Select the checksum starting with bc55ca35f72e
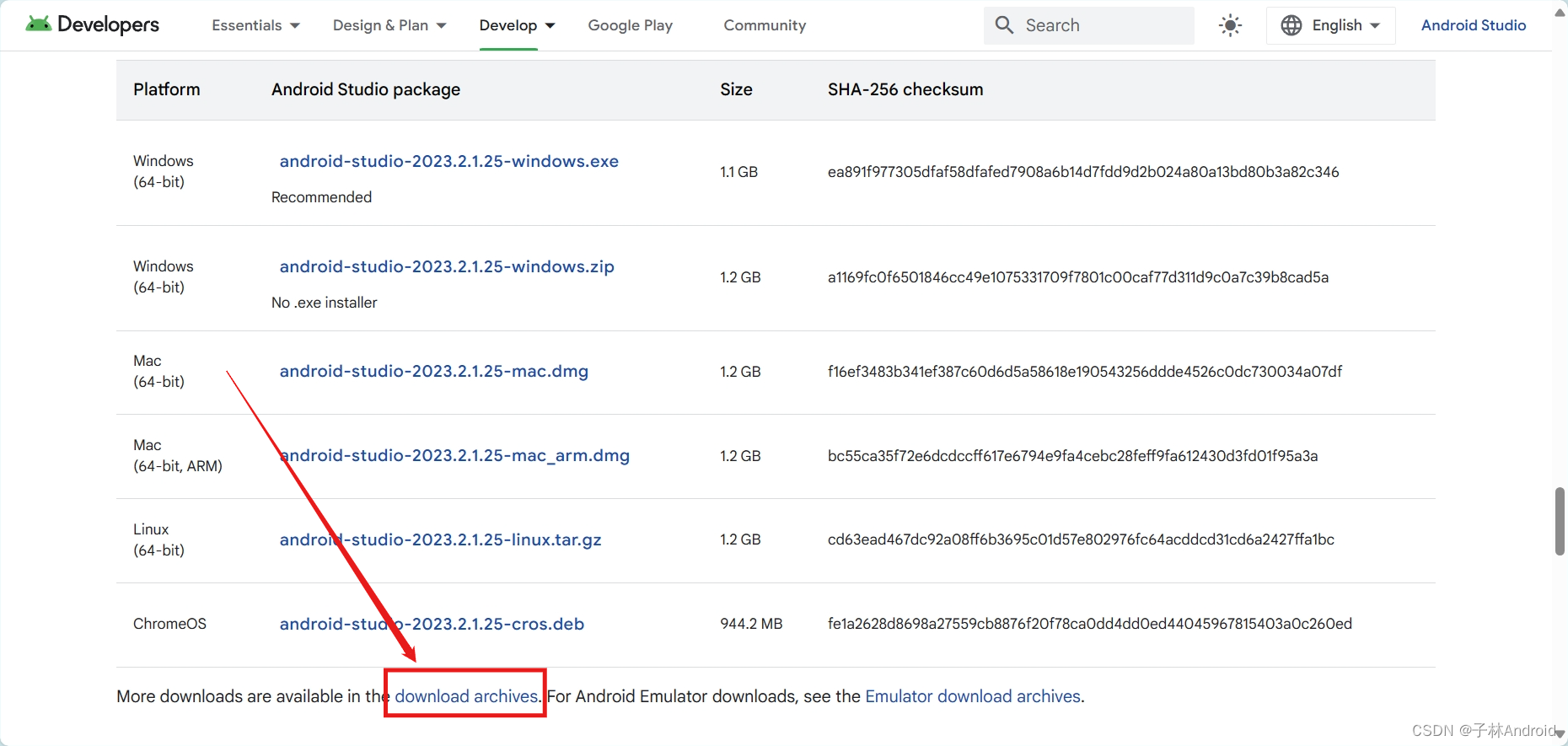Screen dimensions: 1568x746 pyautogui.click(x=1073, y=456)
